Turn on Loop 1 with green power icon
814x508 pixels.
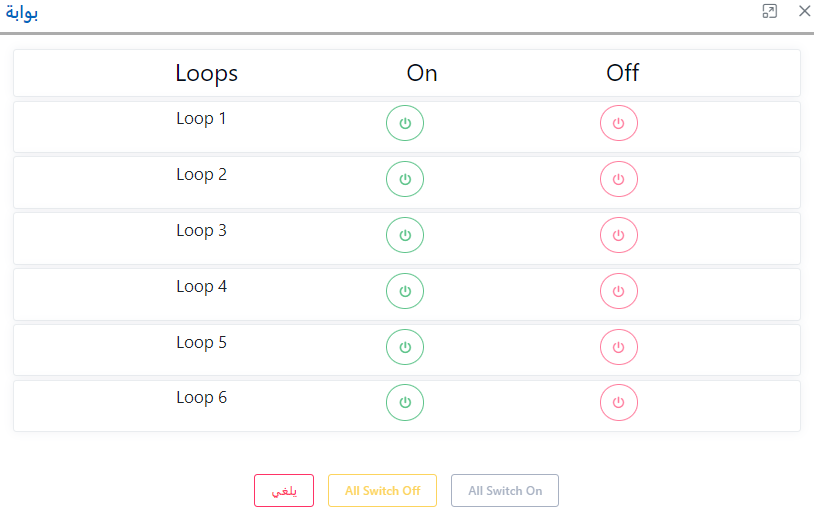click(405, 124)
